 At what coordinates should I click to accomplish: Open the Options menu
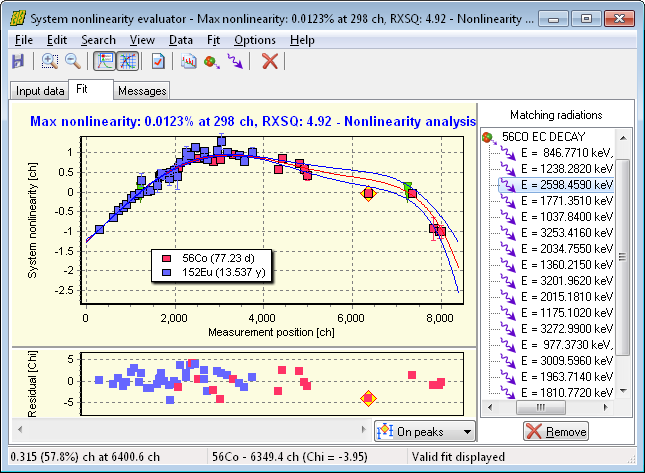(255, 40)
